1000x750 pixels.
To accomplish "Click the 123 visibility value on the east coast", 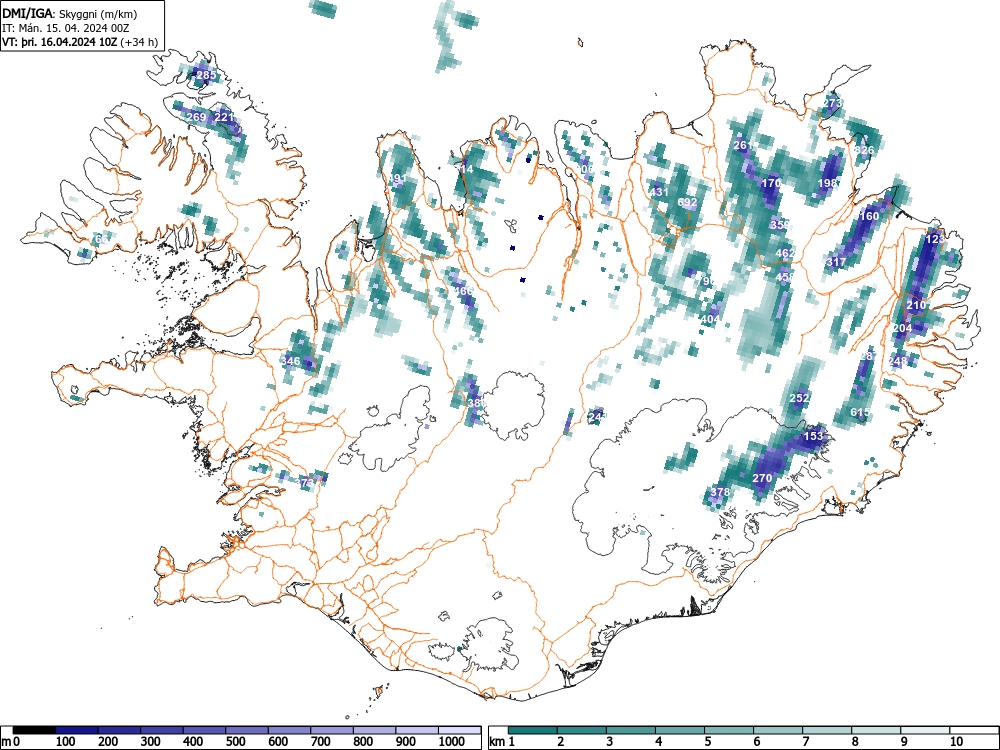I will (x=934, y=239).
